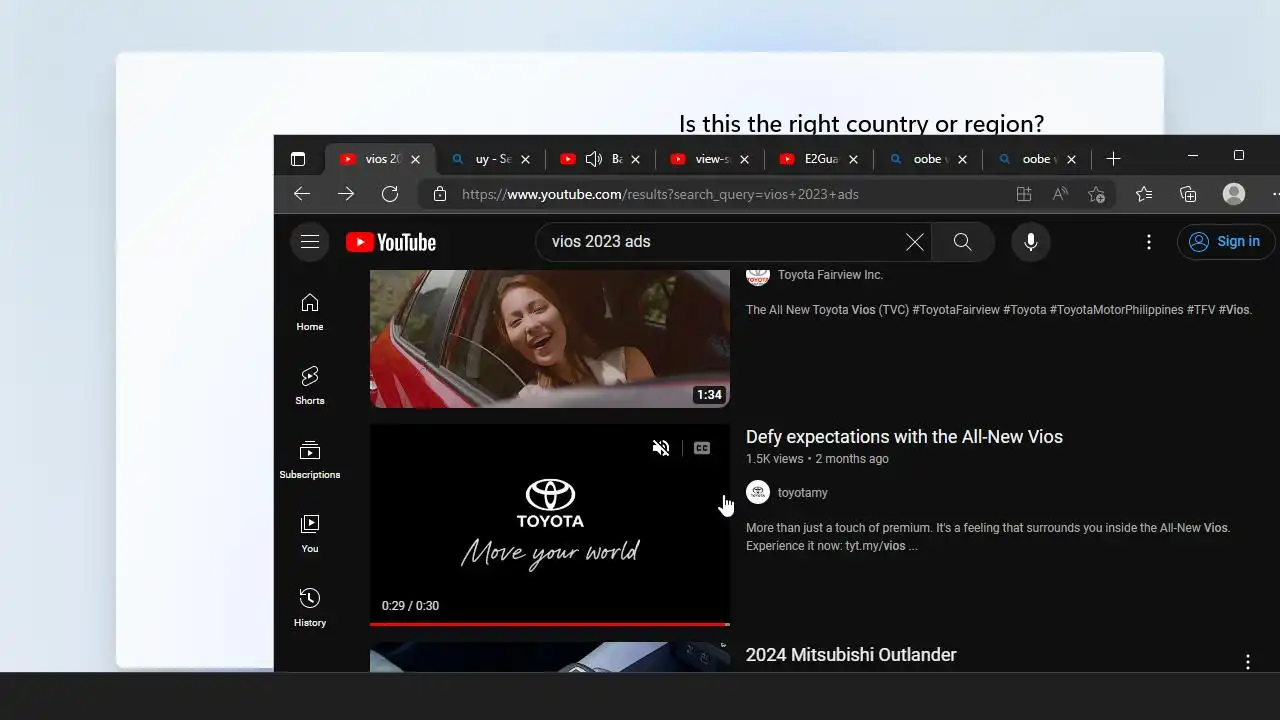
Task: Open Subscriptions in YouTube sidebar
Action: click(310, 460)
